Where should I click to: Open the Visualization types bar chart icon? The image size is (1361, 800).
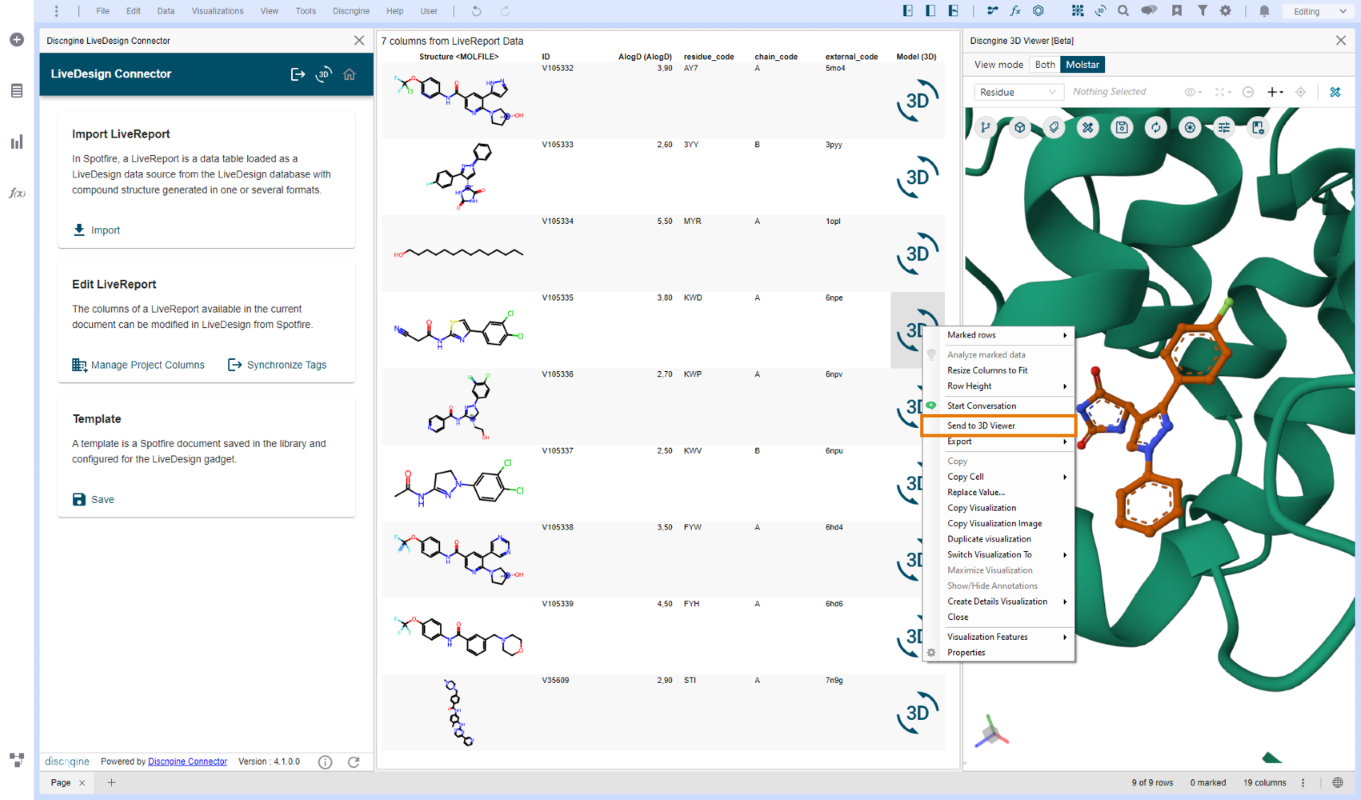tap(17, 142)
